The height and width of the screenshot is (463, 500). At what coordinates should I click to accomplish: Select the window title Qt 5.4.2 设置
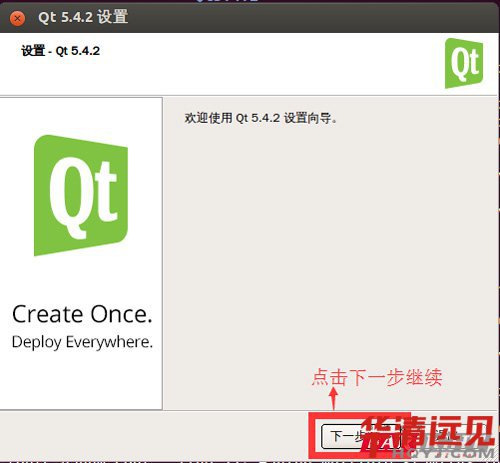83,17
